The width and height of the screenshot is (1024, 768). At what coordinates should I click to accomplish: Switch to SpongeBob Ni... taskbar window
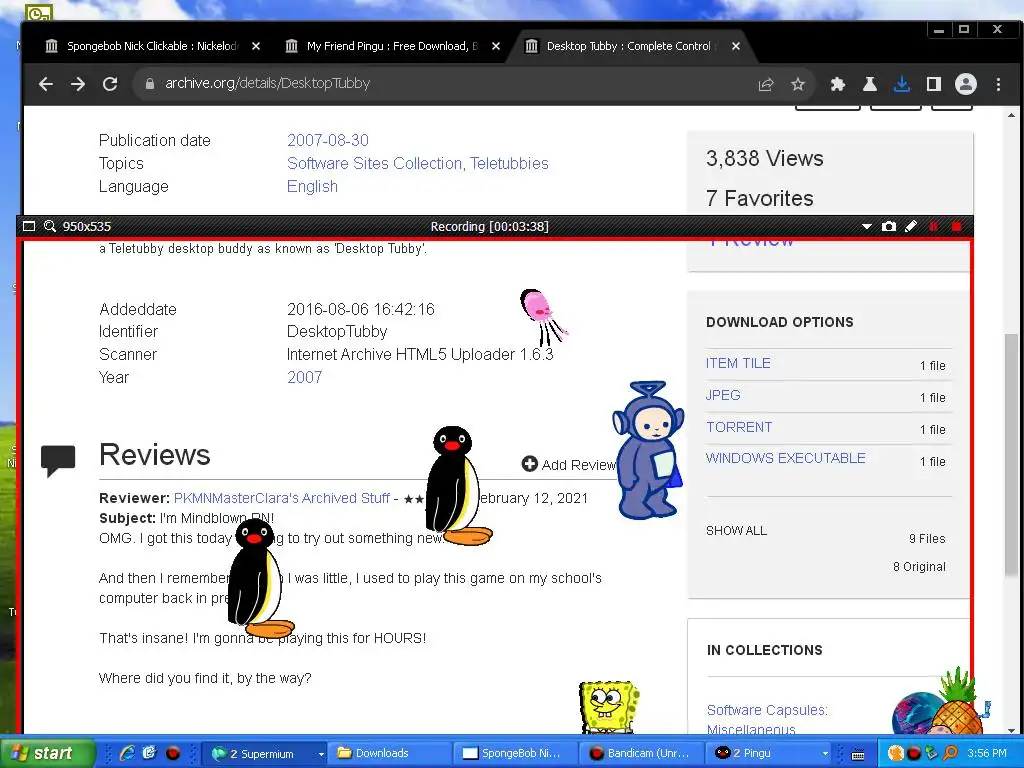tap(513, 754)
